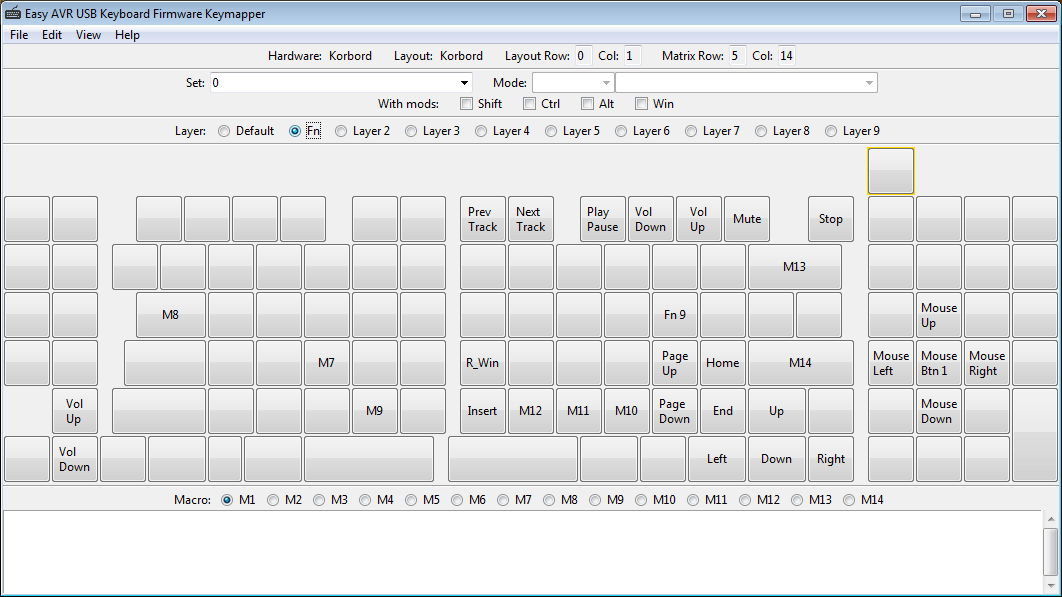This screenshot has width=1062, height=597.
Task: Choose the Layer 5 radio button
Action: [x=551, y=131]
